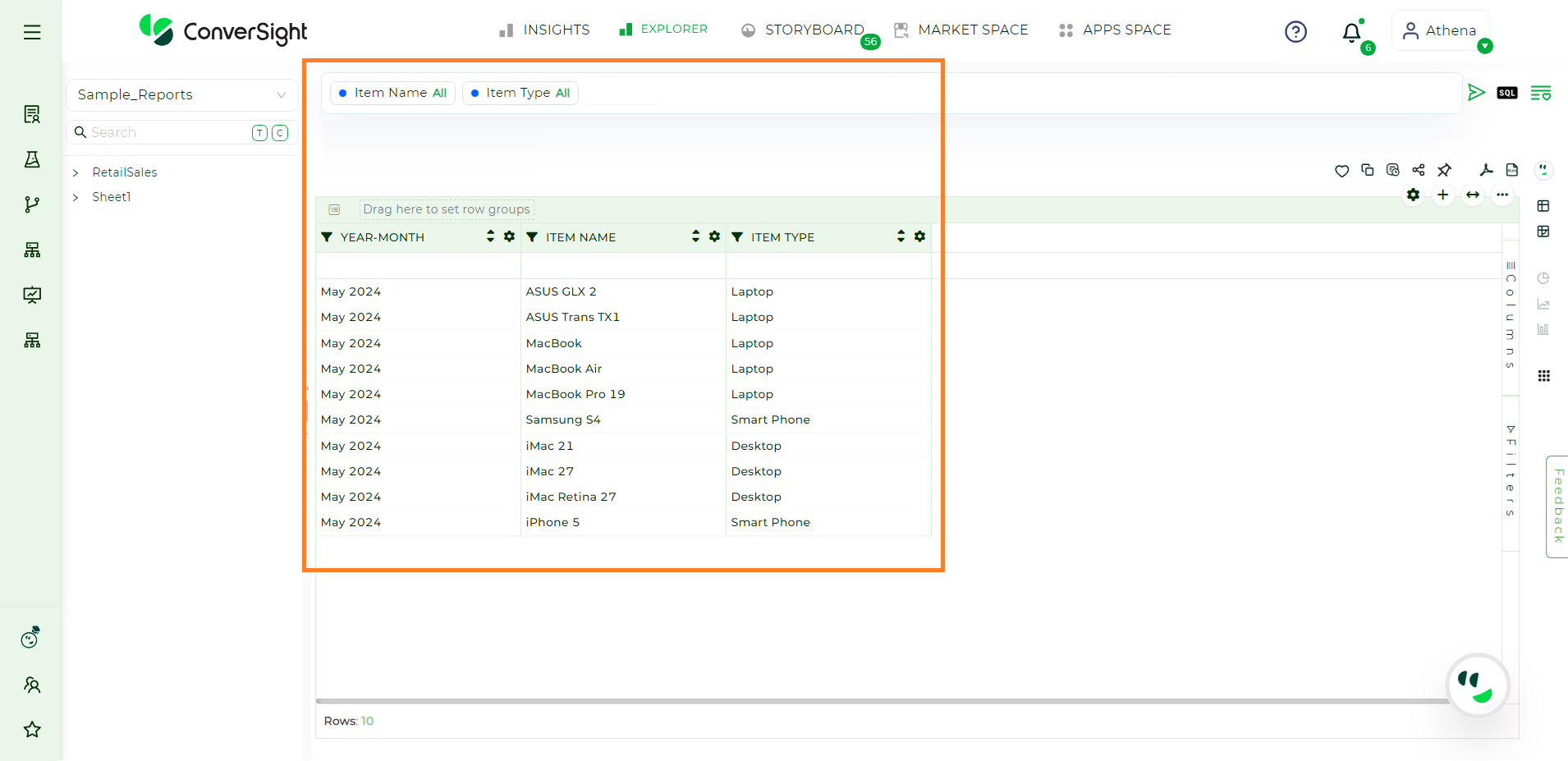The width and height of the screenshot is (1568, 761).
Task: Go to the Storyboard tab
Action: coord(803,30)
